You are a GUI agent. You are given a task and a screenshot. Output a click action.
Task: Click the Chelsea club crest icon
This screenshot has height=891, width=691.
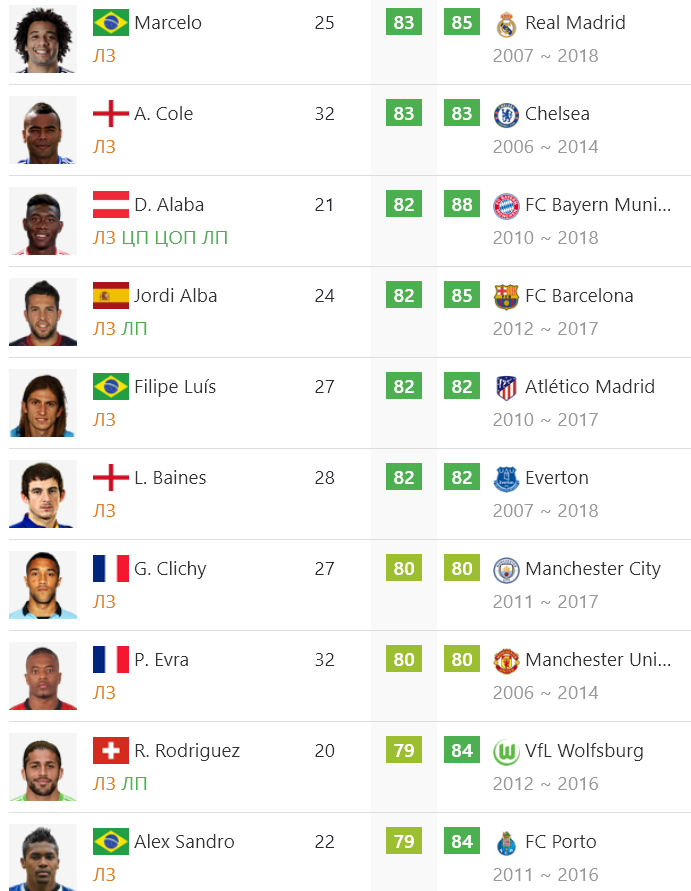point(506,115)
